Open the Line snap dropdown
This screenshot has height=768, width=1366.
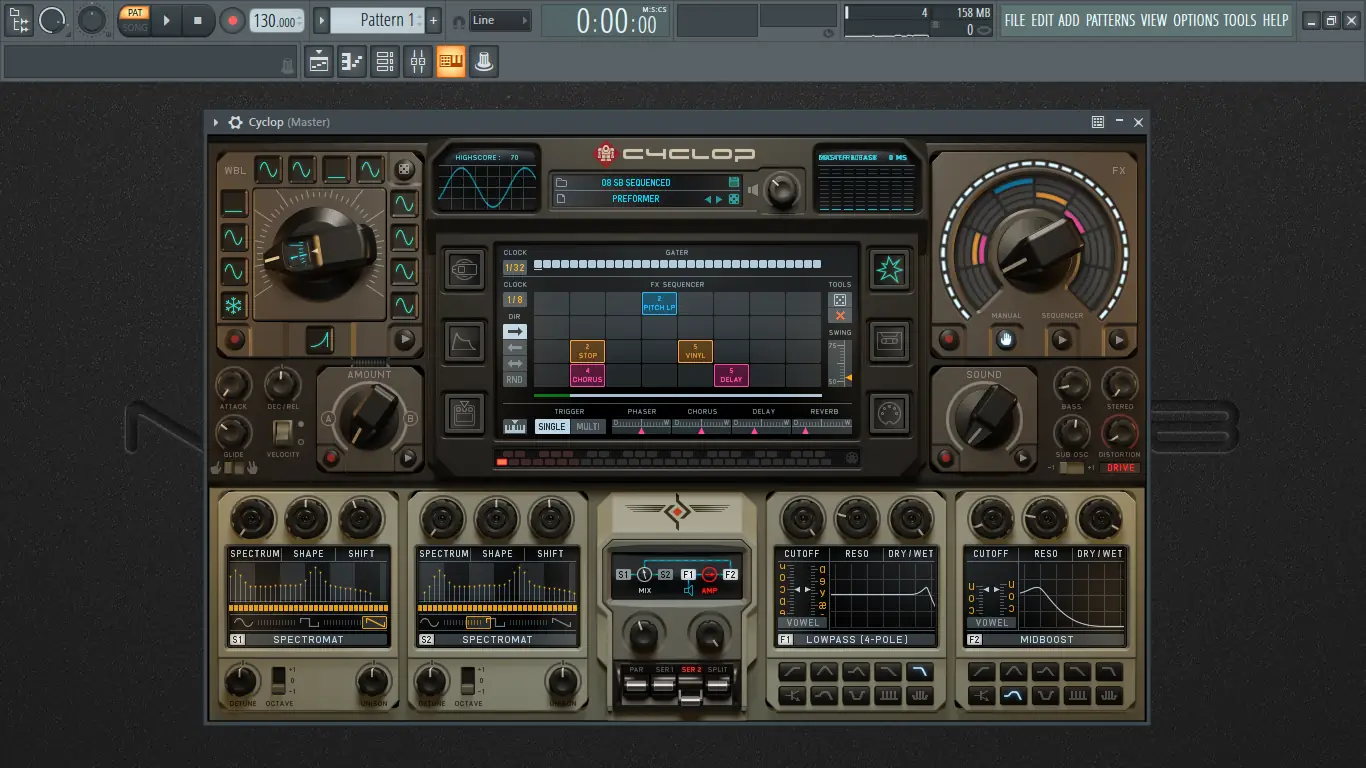499,20
